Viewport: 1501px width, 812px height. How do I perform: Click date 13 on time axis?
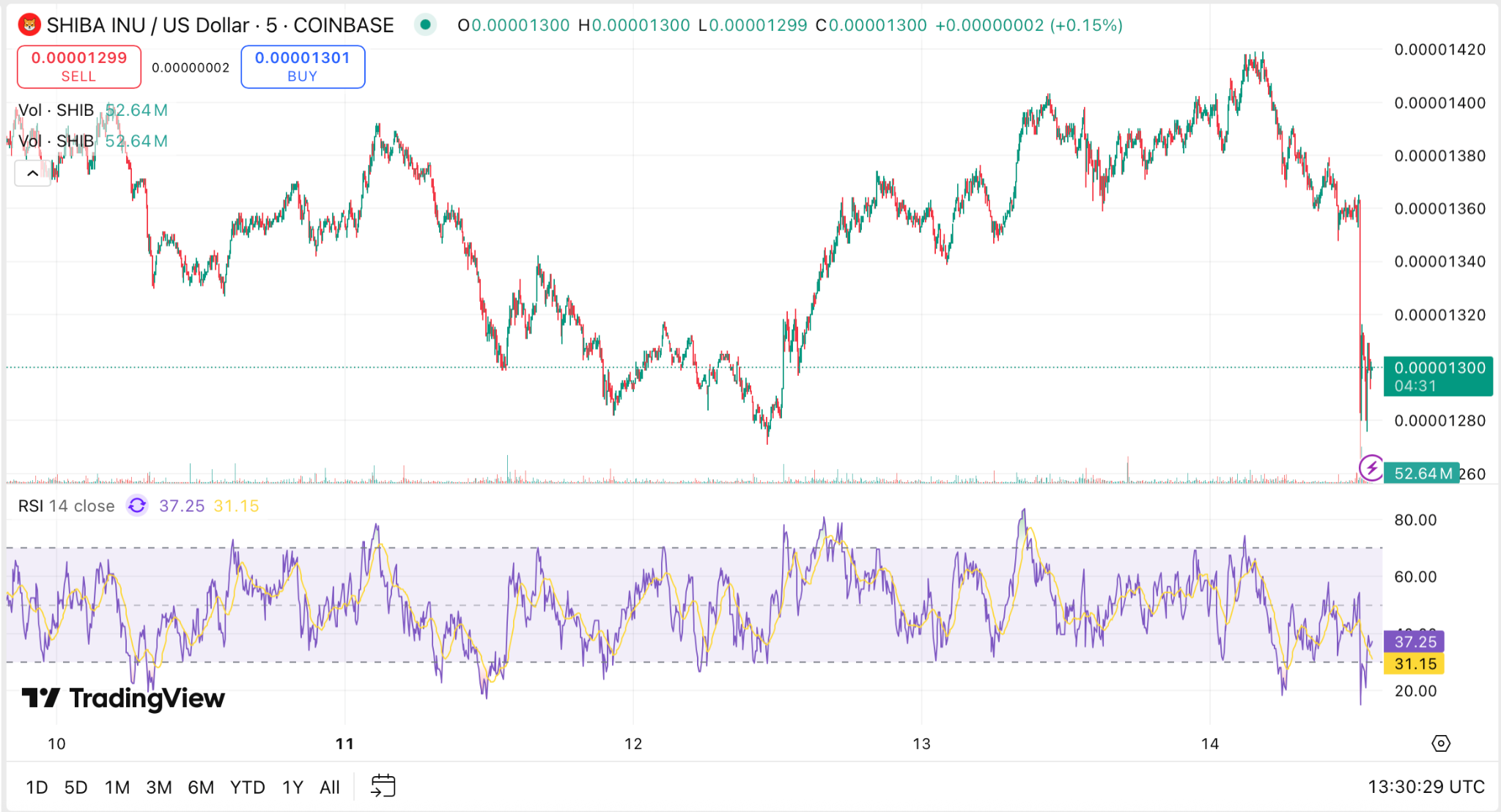(x=921, y=744)
